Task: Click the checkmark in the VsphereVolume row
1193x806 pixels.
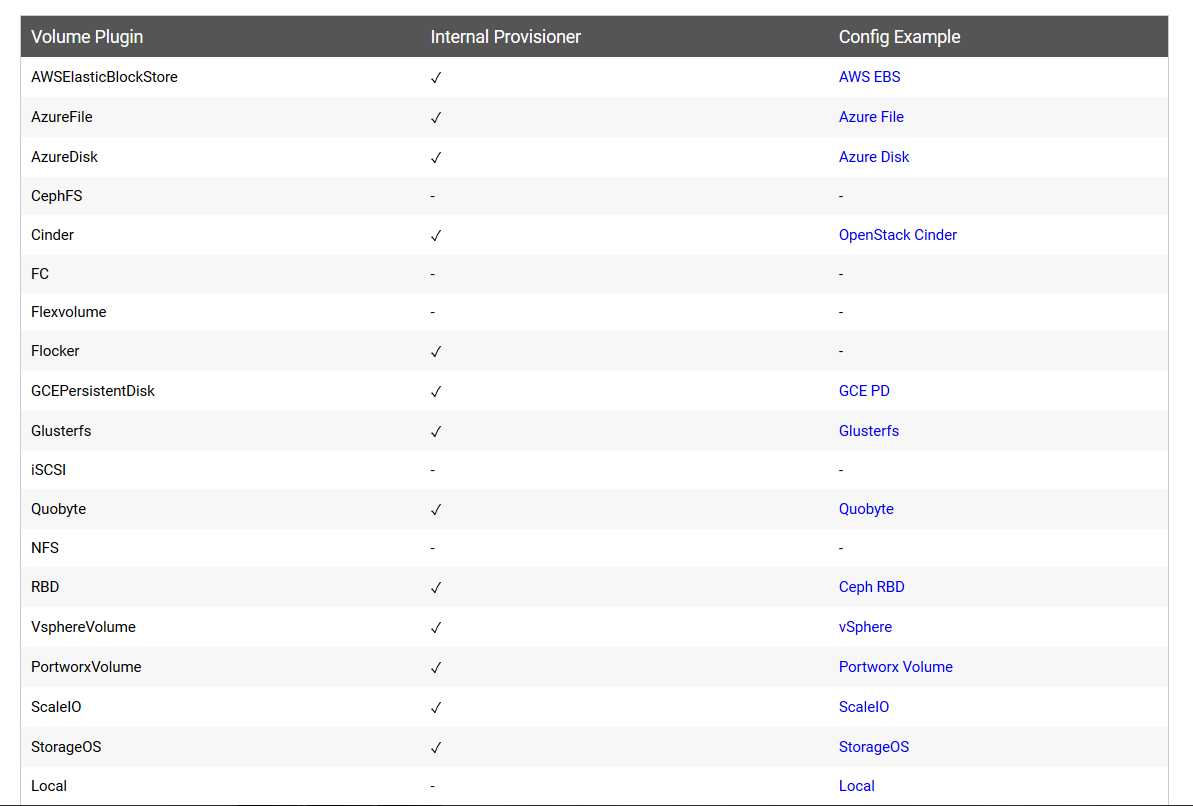Action: (436, 628)
